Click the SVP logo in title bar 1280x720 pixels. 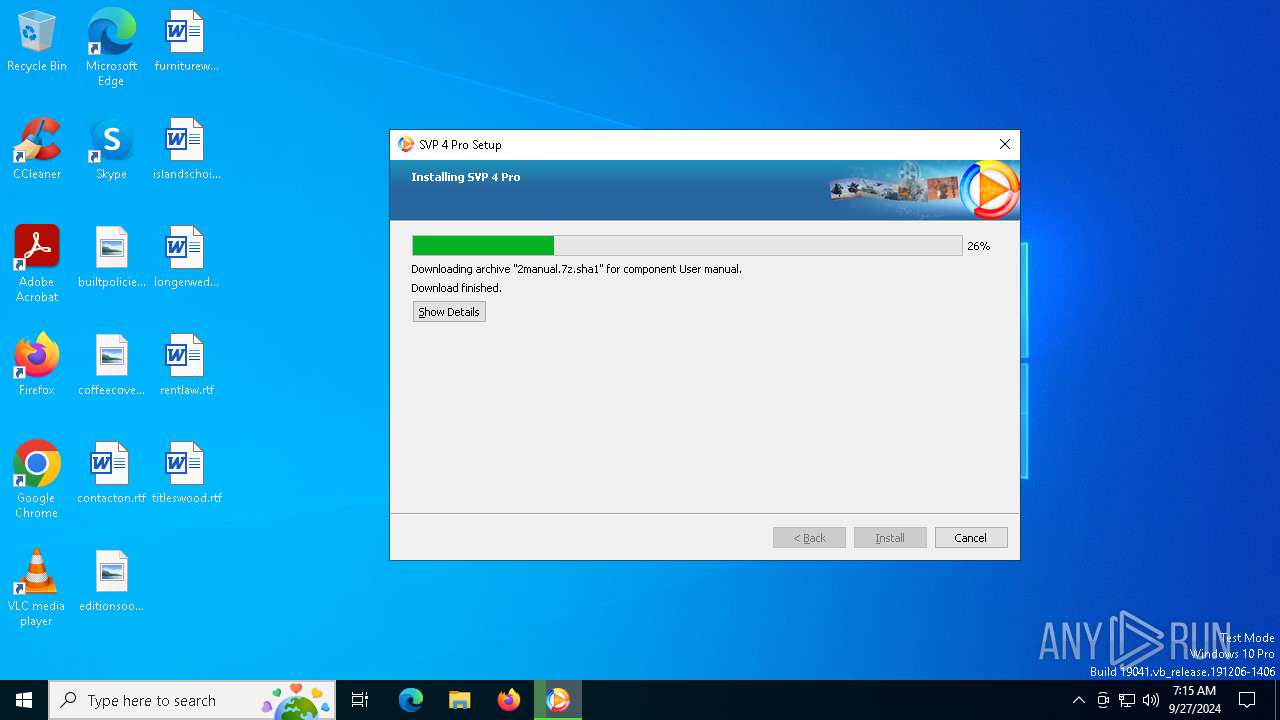[x=406, y=145]
